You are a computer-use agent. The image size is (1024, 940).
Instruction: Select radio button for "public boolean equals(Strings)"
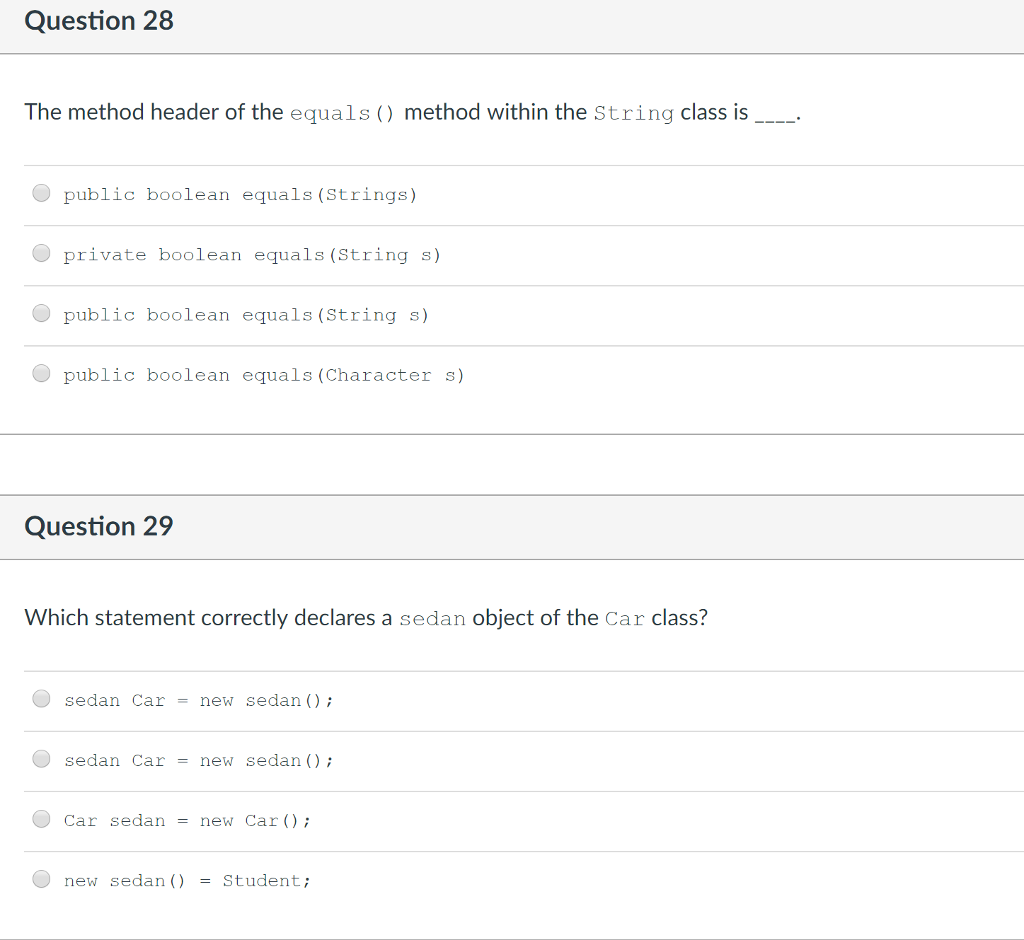(x=41, y=193)
